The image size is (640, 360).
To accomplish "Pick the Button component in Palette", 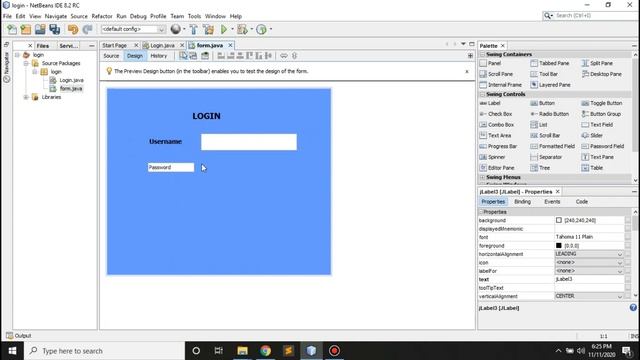I will click(542, 103).
